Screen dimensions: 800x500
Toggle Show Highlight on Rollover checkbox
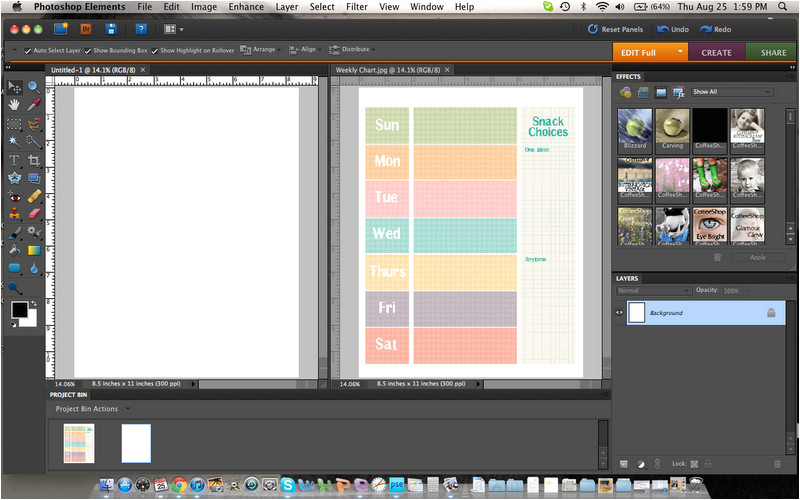(155, 51)
